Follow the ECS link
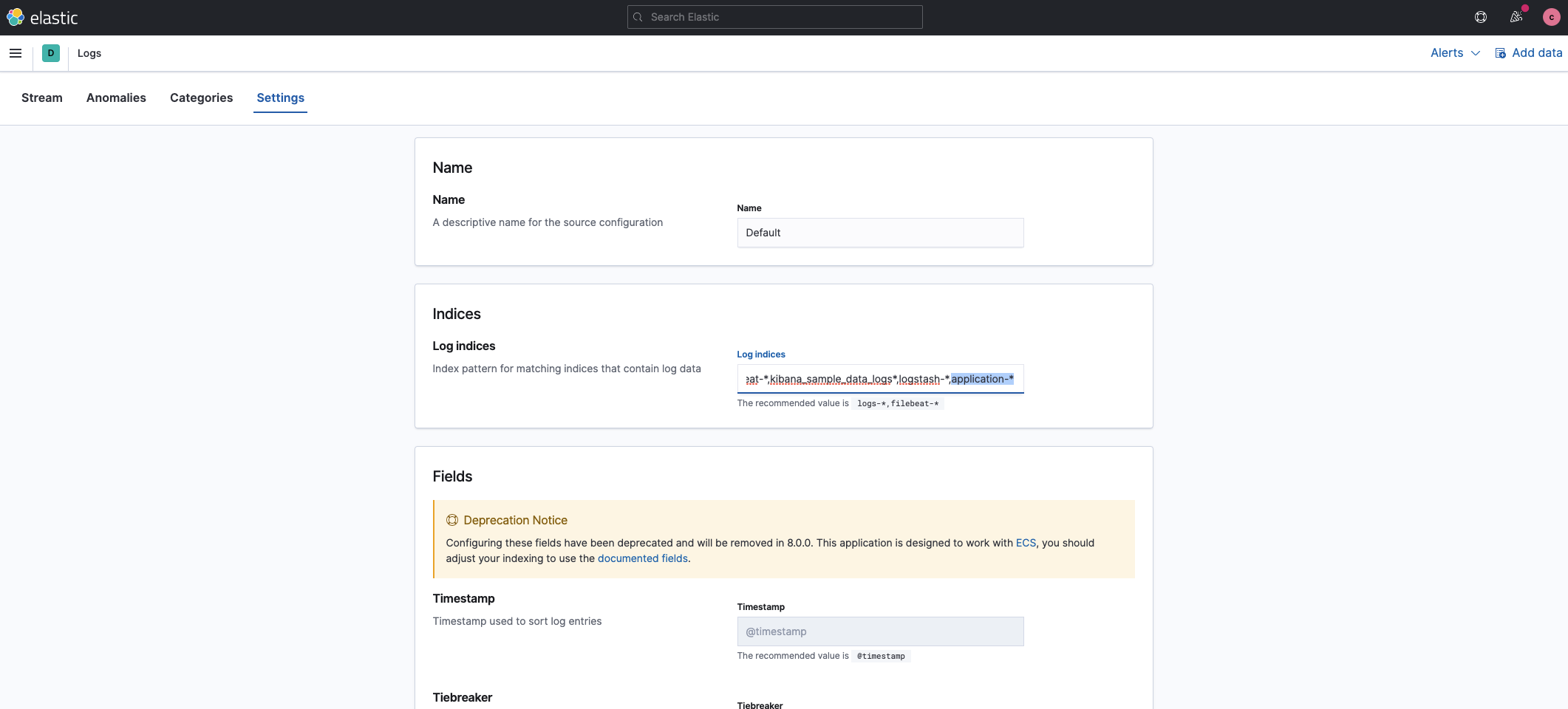1568x709 pixels. (1026, 543)
